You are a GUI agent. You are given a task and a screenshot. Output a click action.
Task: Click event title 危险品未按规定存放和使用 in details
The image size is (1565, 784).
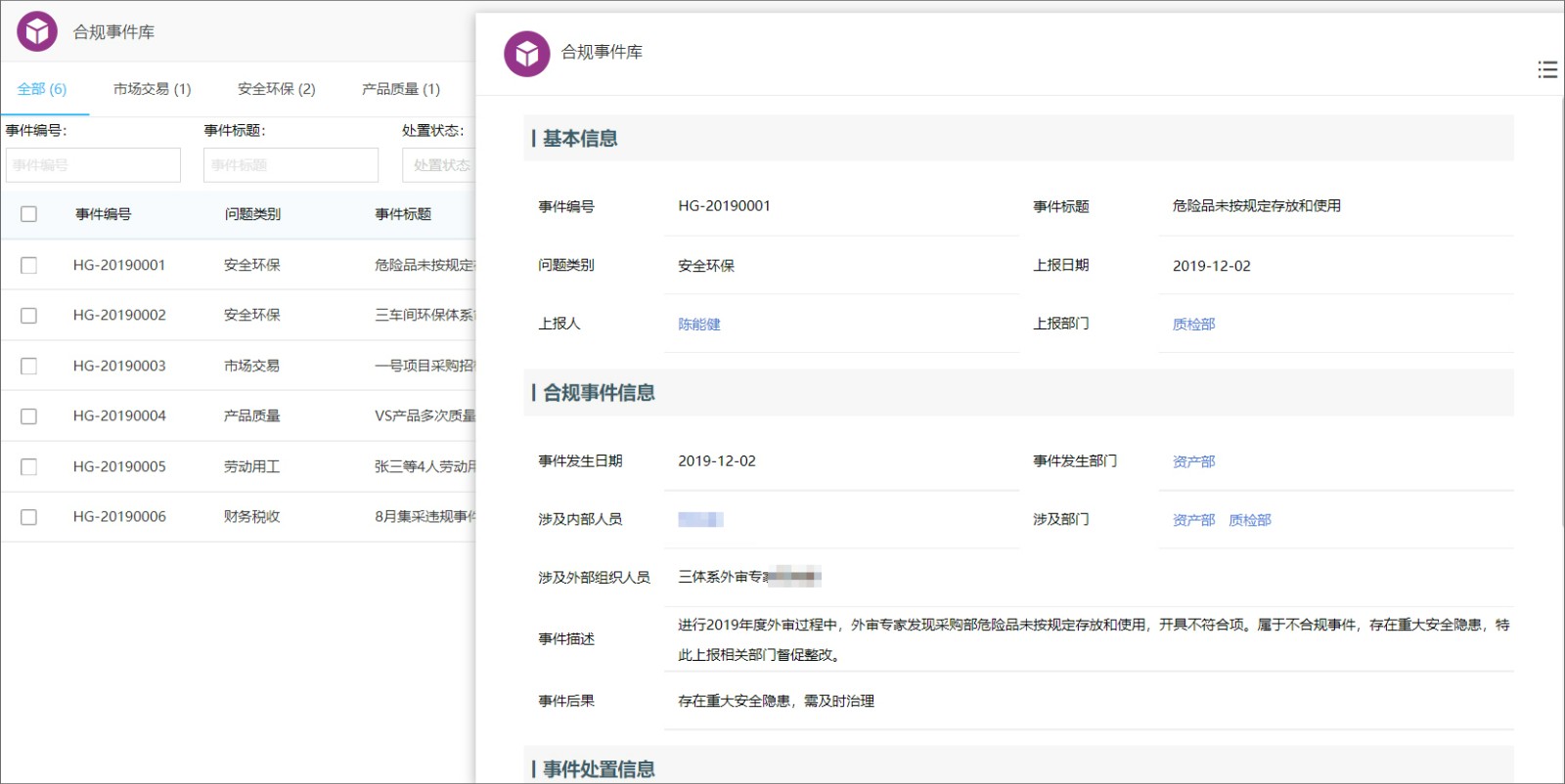tap(1257, 206)
